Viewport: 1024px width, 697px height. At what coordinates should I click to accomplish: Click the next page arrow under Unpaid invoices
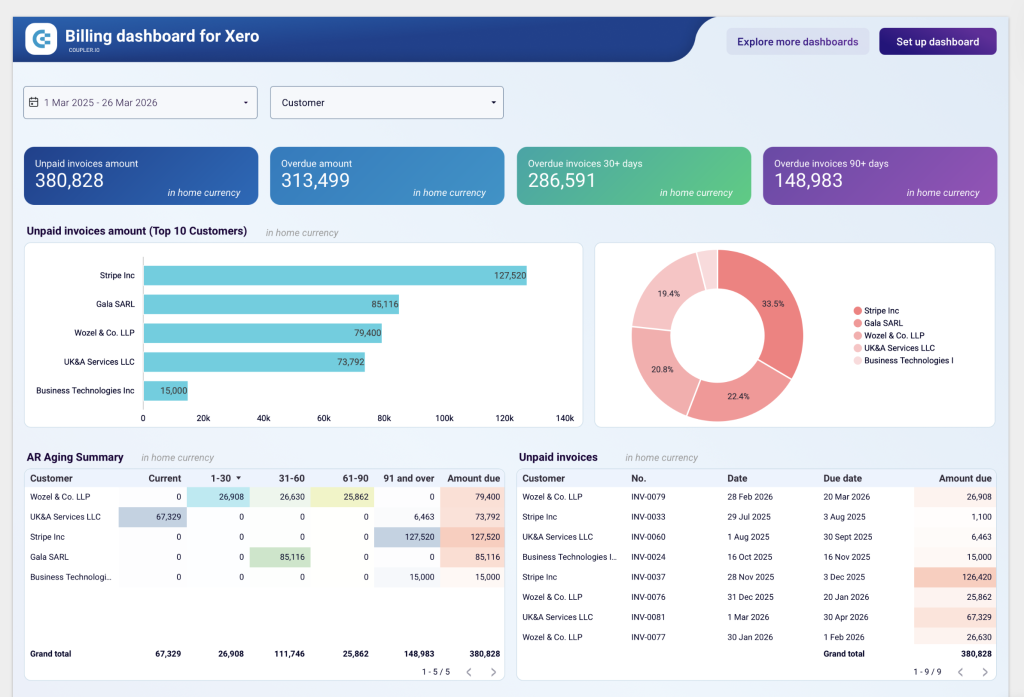pyautogui.click(x=985, y=672)
